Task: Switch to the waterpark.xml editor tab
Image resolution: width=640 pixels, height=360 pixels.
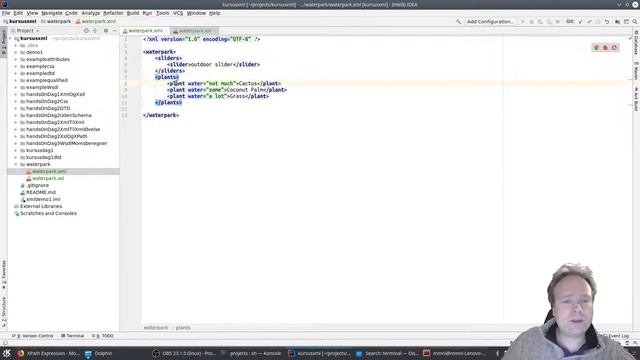Action: (x=145, y=31)
